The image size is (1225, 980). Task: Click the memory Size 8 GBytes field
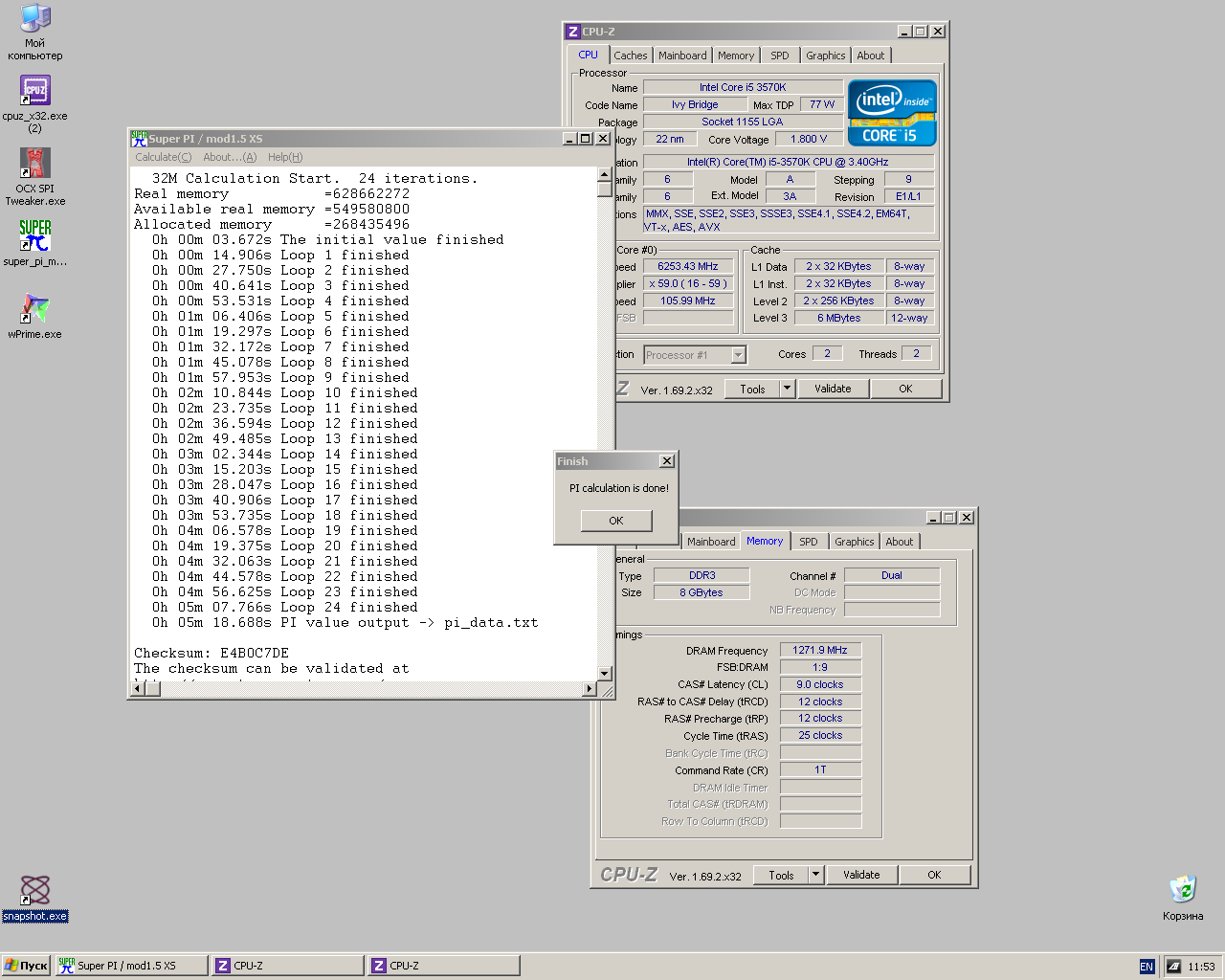click(702, 592)
